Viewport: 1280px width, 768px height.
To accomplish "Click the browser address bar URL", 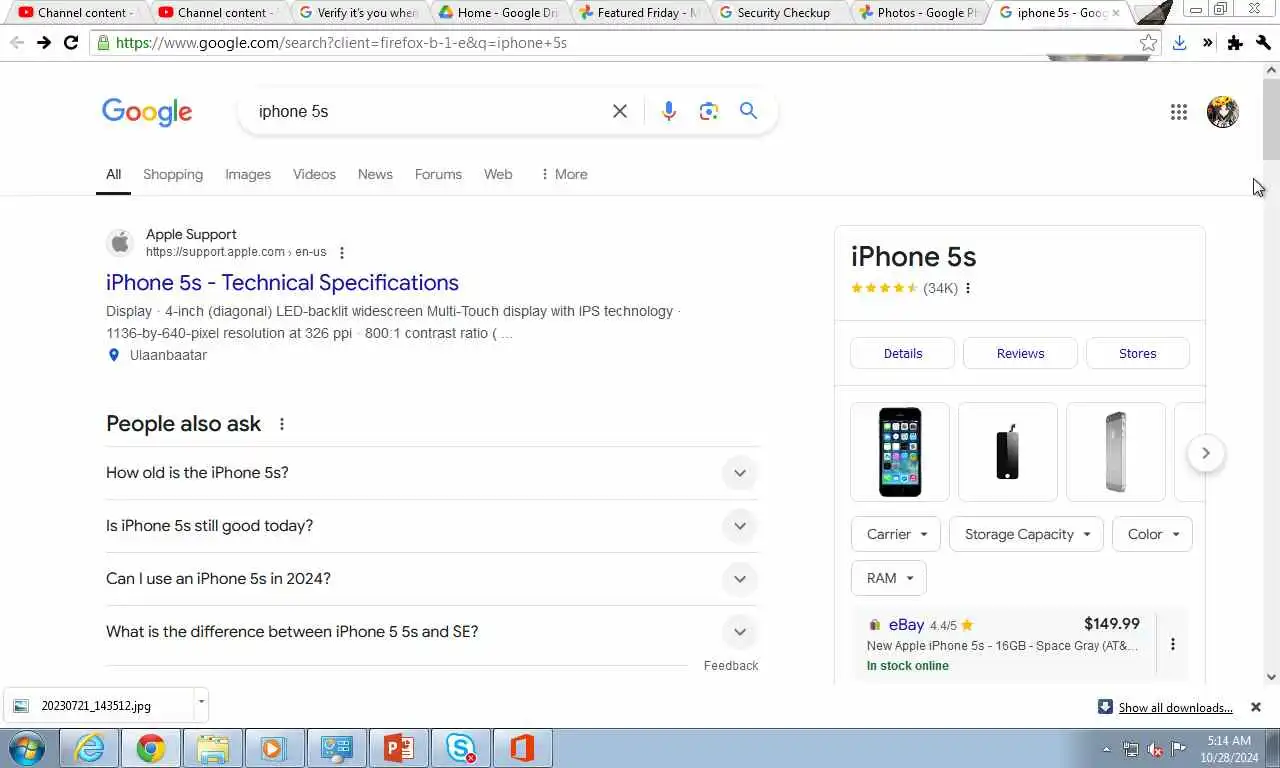I will tap(341, 43).
